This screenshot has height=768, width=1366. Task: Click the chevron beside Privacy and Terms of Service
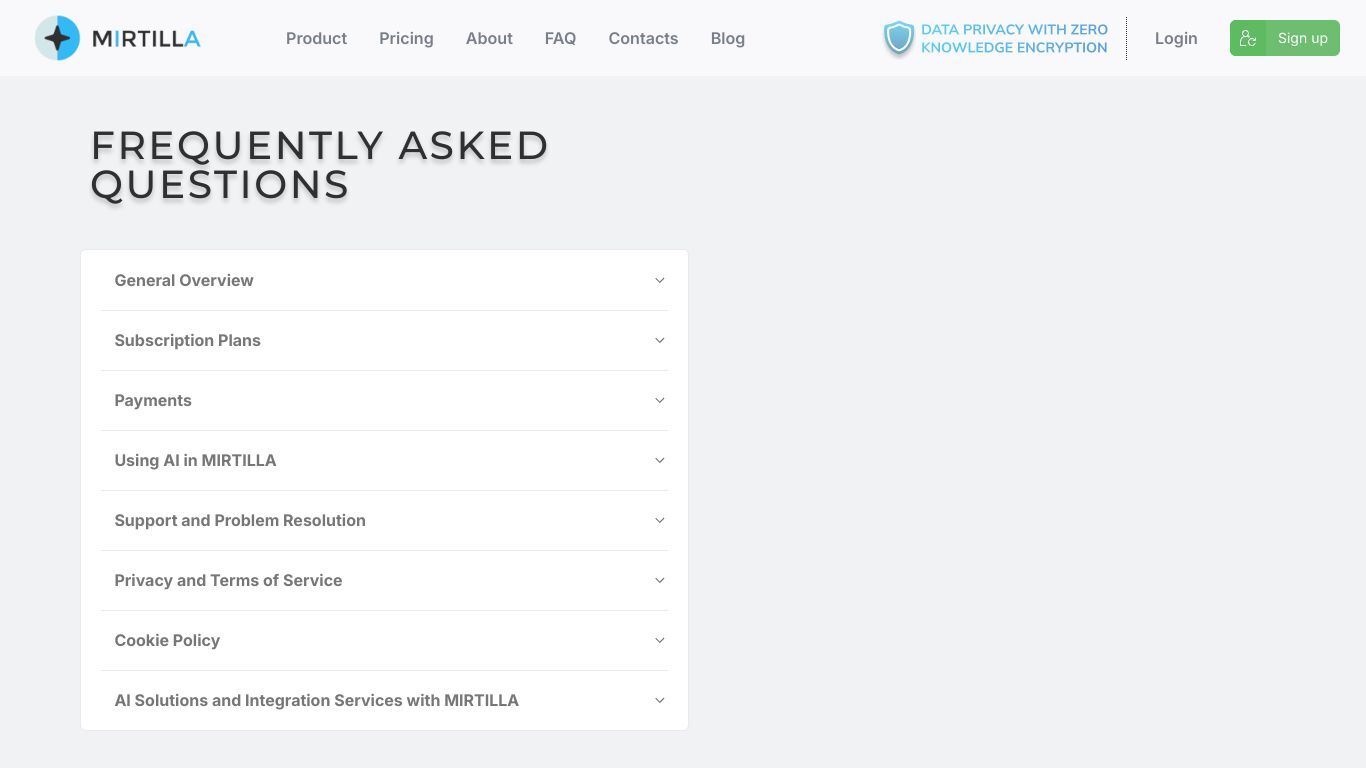point(659,580)
